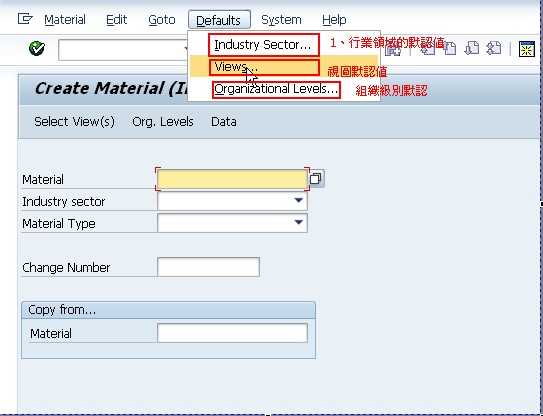
Task: Choose Views... from Defaults menu
Action: tap(264, 67)
